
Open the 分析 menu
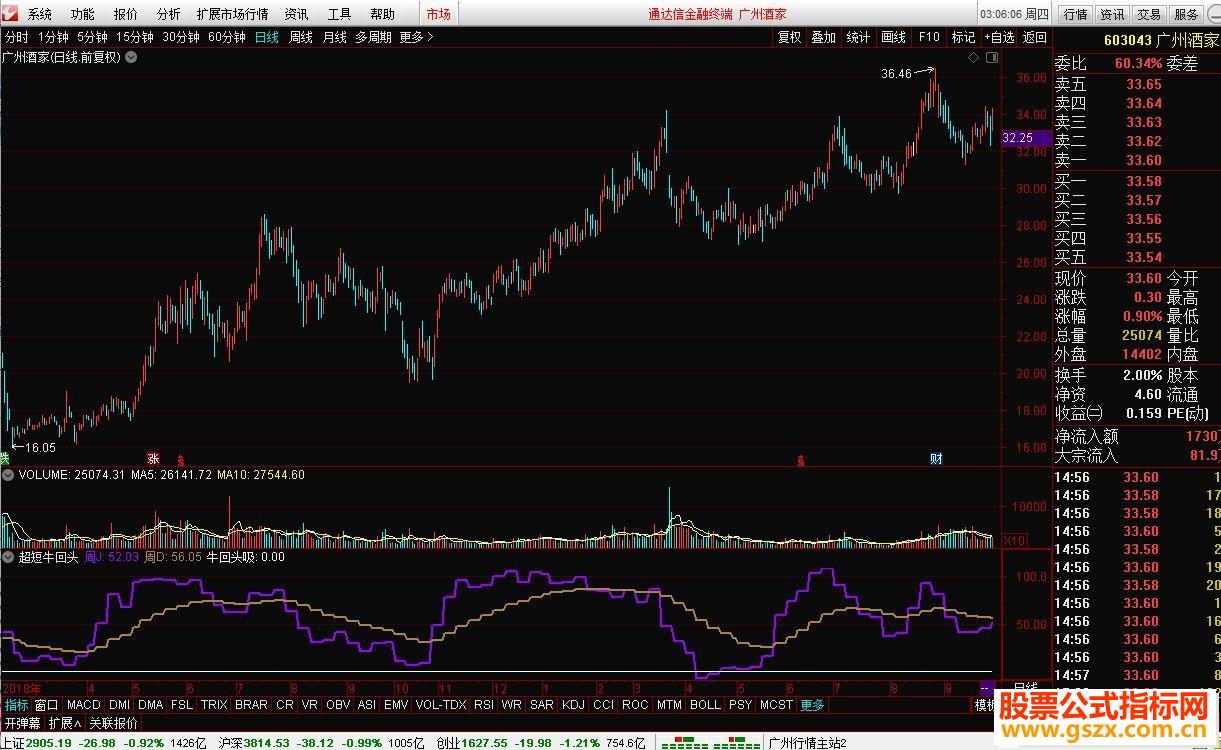point(169,14)
